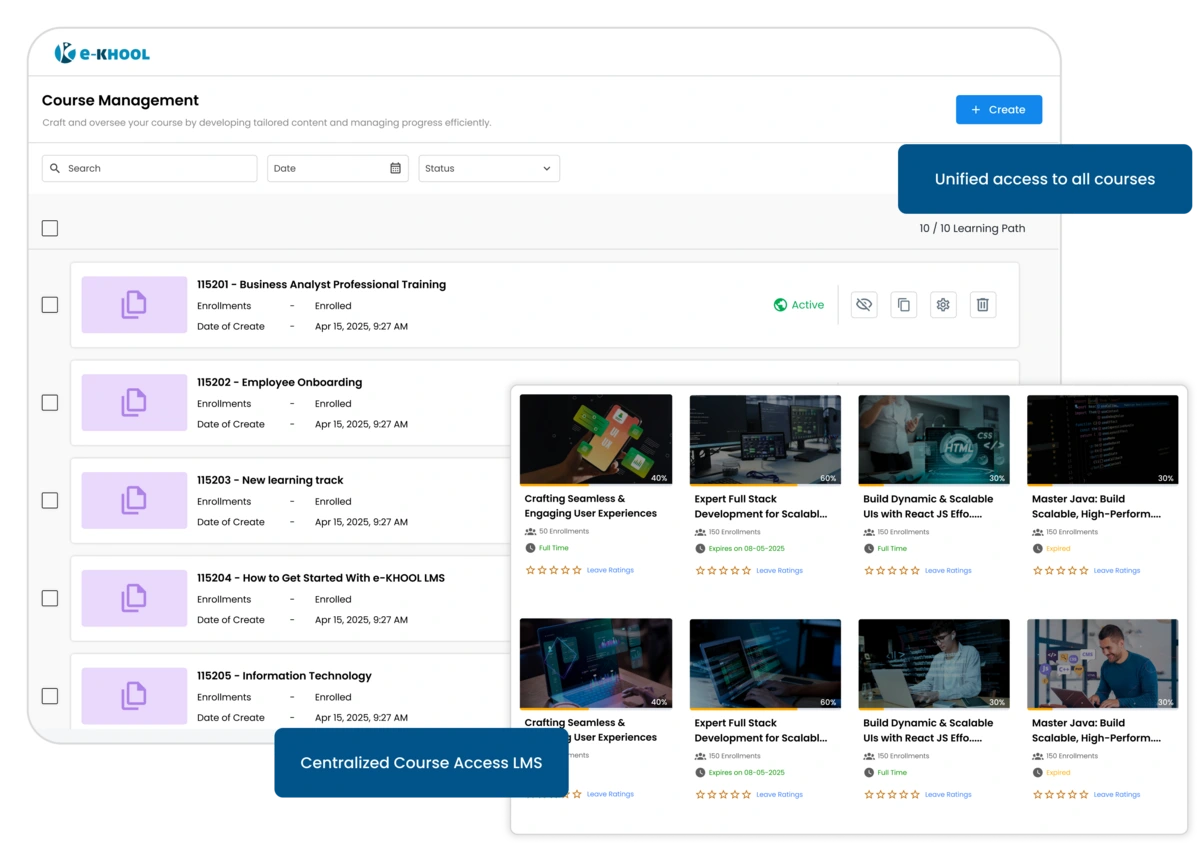Image resolution: width=1200 pixels, height=847 pixels.
Task: Click Leave Ratings under Expert Full Stack Development
Action: point(779,570)
